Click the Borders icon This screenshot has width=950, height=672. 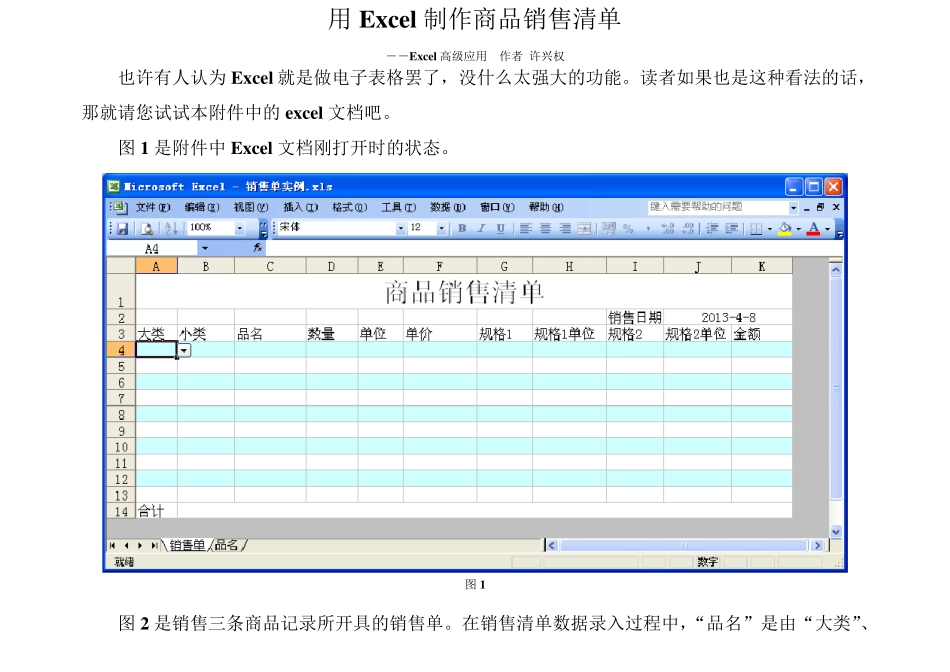point(756,228)
